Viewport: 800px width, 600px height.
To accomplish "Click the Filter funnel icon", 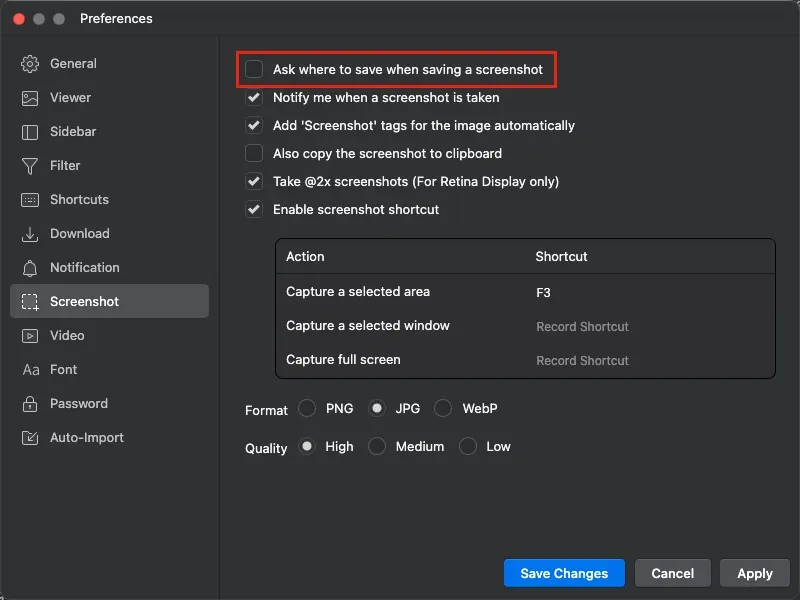I will [30, 166].
